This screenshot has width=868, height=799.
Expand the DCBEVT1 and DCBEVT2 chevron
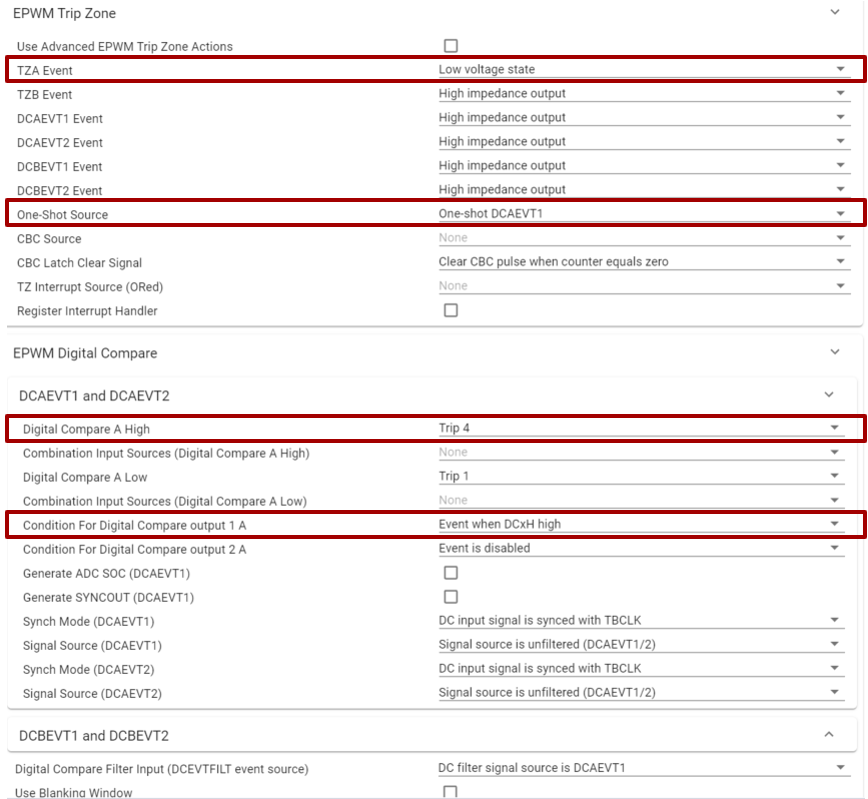828,735
